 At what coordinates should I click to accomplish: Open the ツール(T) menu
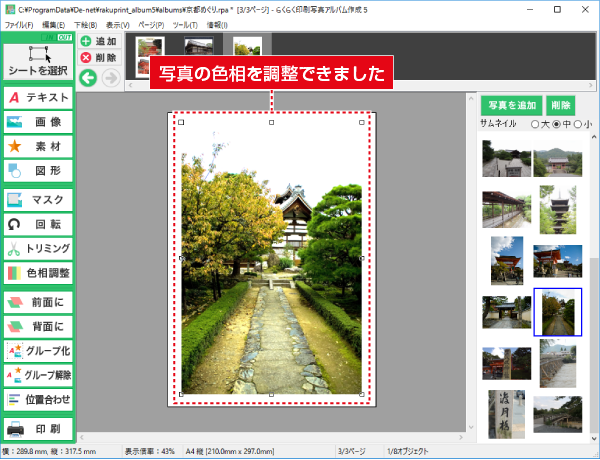pos(185,25)
